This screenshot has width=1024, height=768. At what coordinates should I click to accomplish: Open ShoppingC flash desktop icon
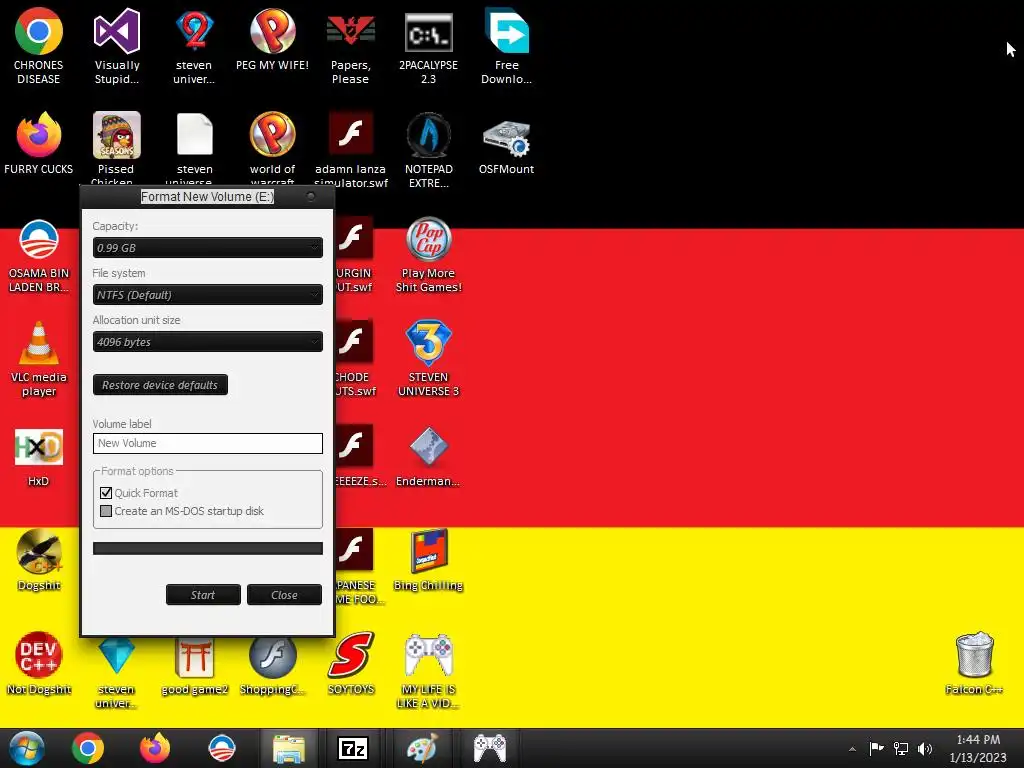[272, 664]
